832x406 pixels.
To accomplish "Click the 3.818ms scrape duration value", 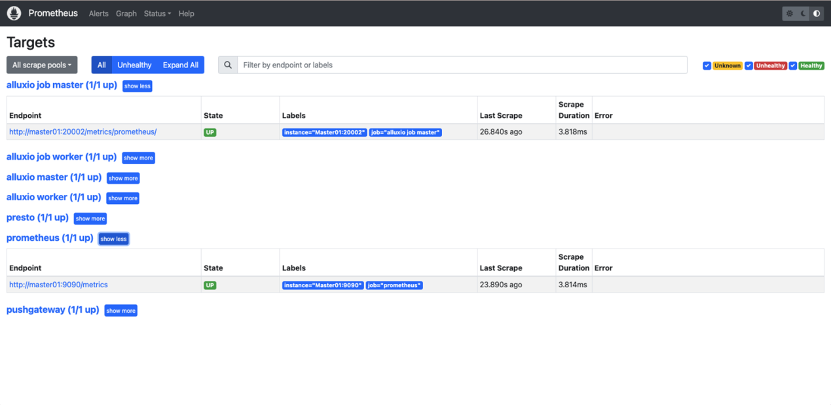I will (x=573, y=132).
